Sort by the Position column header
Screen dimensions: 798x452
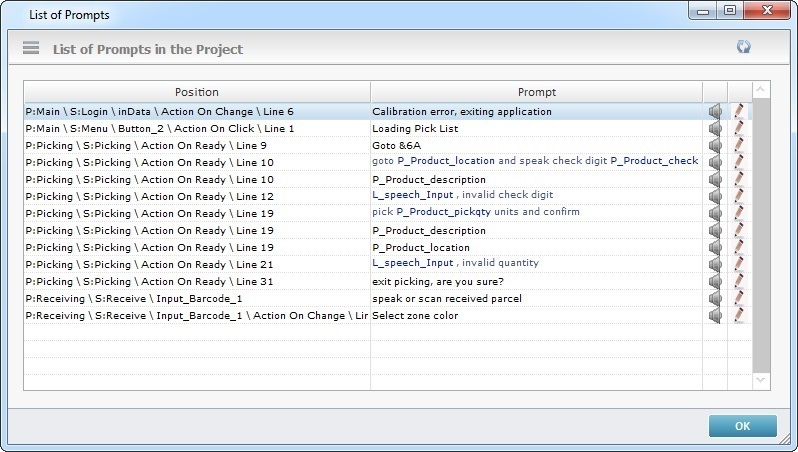point(196,92)
